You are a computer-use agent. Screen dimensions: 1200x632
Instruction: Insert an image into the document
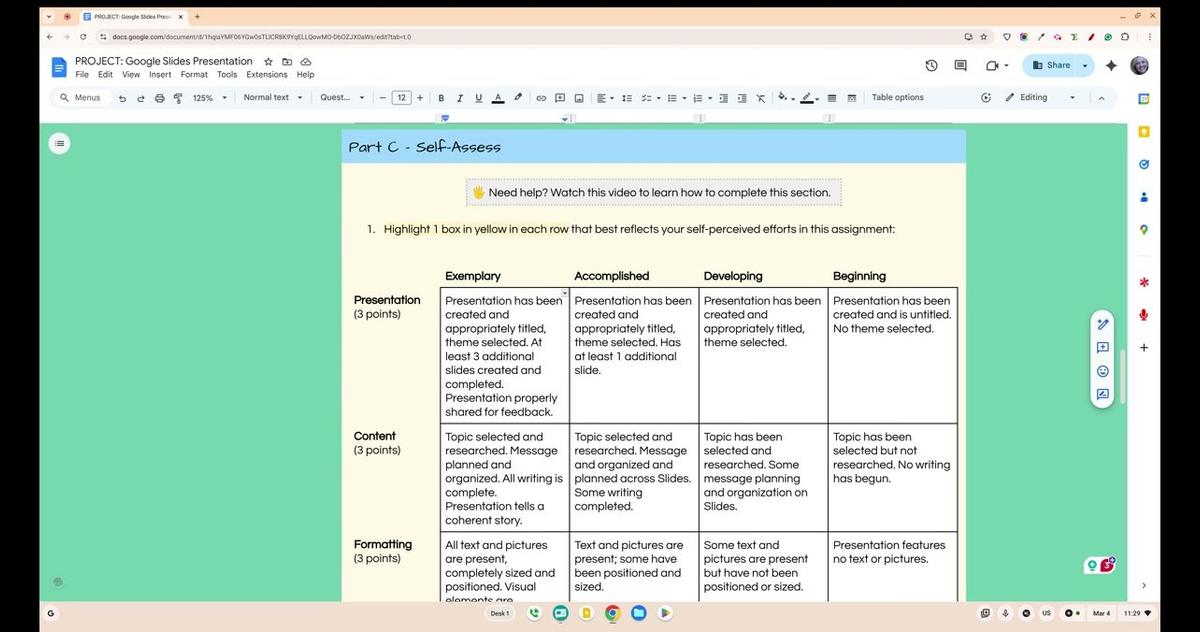click(x=578, y=97)
